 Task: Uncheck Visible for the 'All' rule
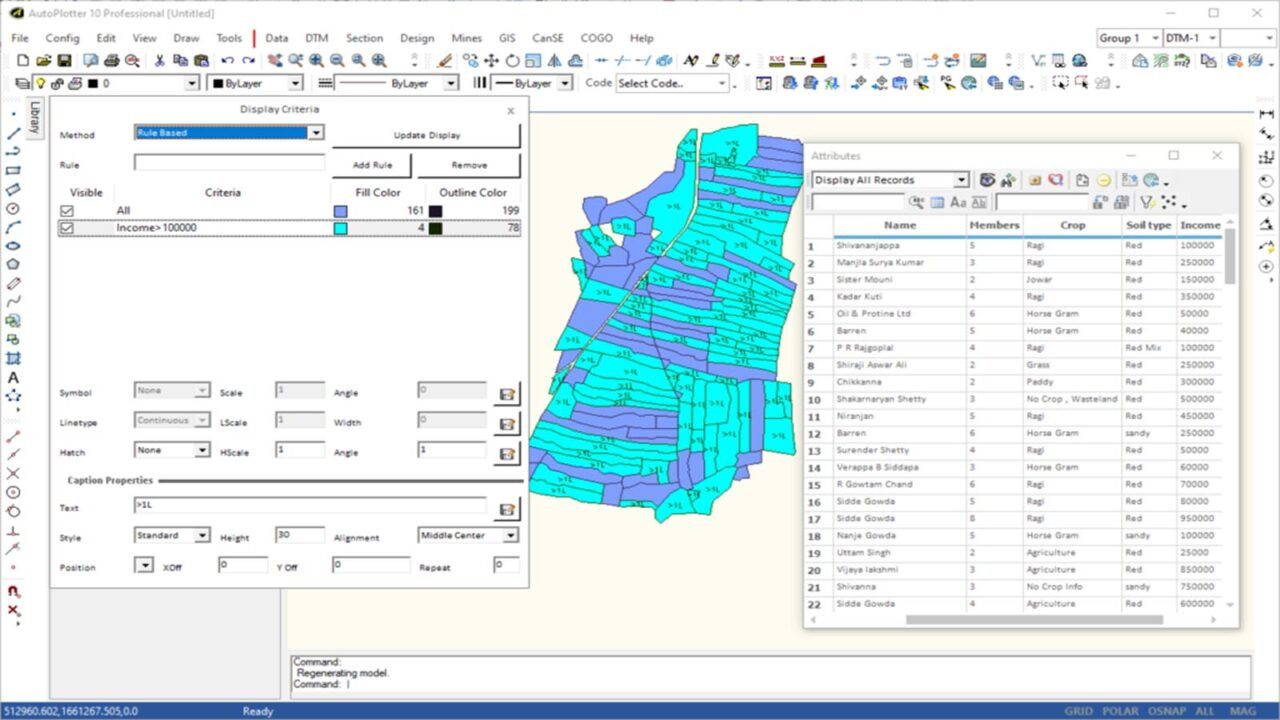click(x=67, y=211)
